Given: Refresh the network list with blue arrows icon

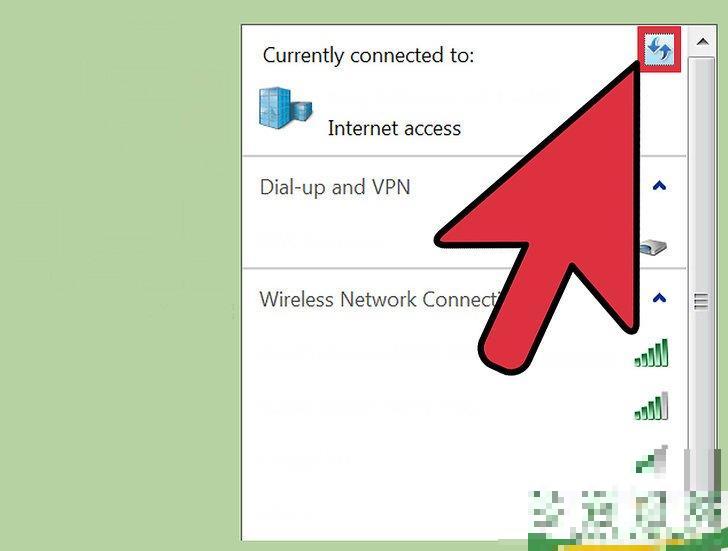Looking at the screenshot, I should 659,49.
